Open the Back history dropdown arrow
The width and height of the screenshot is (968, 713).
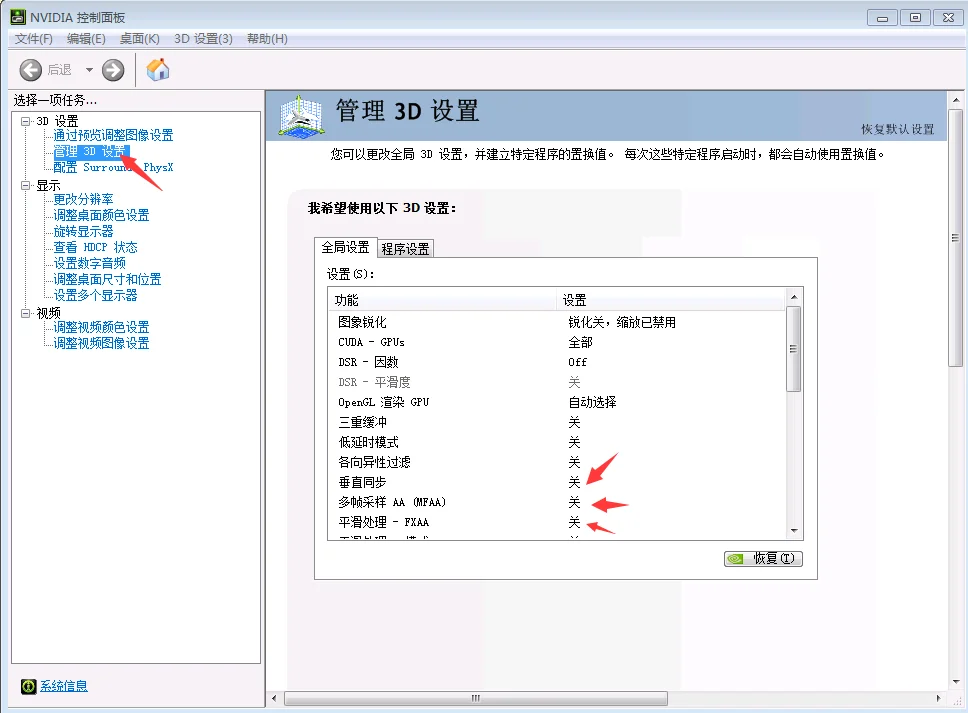[x=90, y=70]
